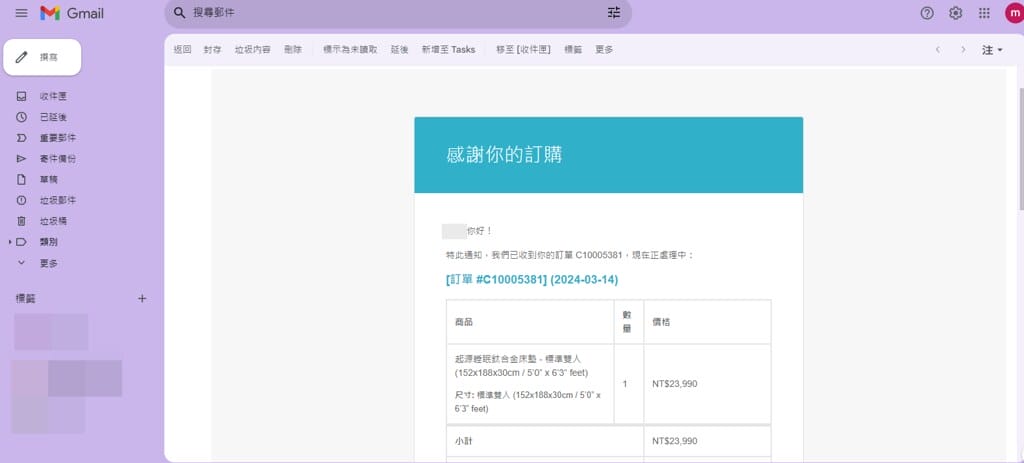Open the 重要郵件 important folder
1024x463 pixels.
coord(57,138)
